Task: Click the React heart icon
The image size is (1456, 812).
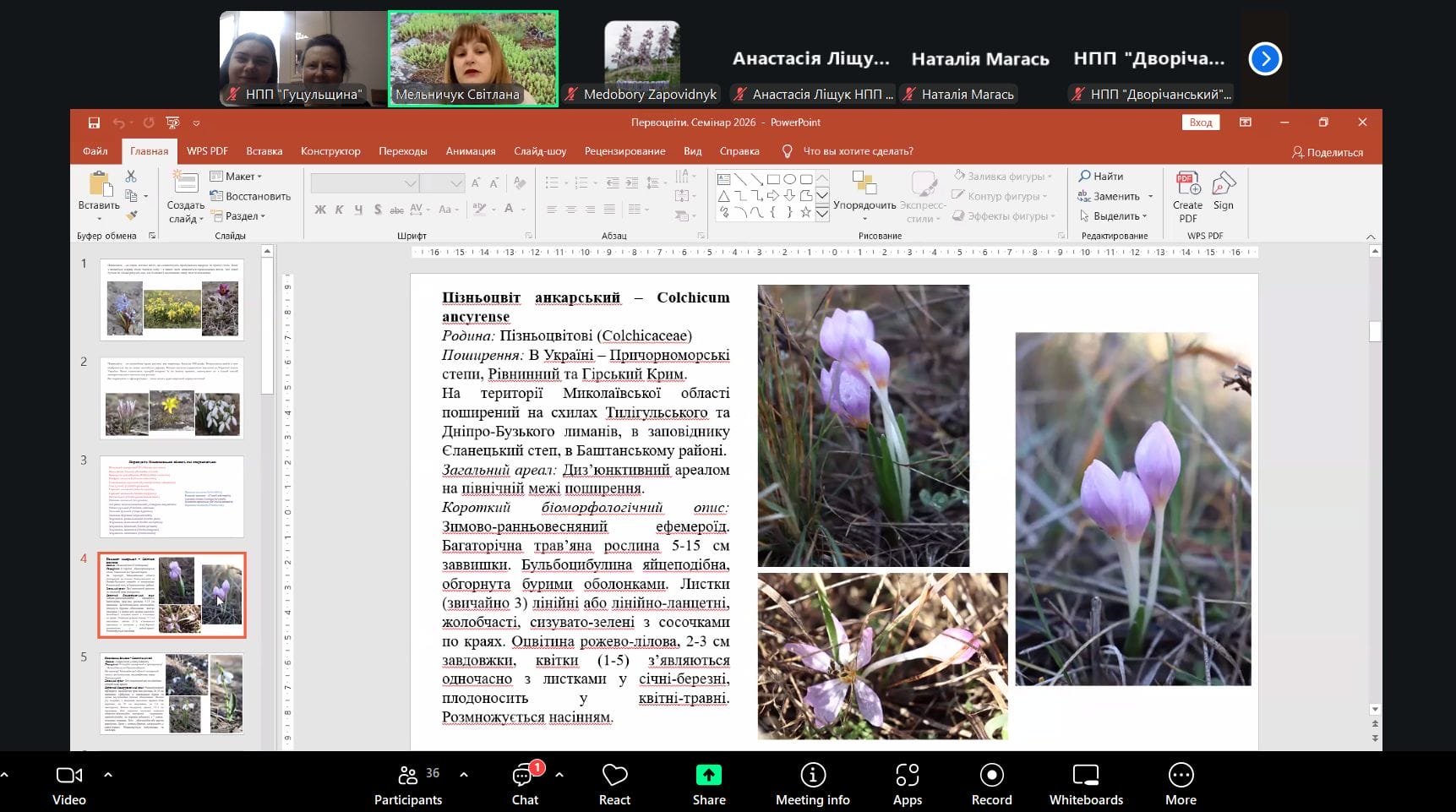Action: 614,776
